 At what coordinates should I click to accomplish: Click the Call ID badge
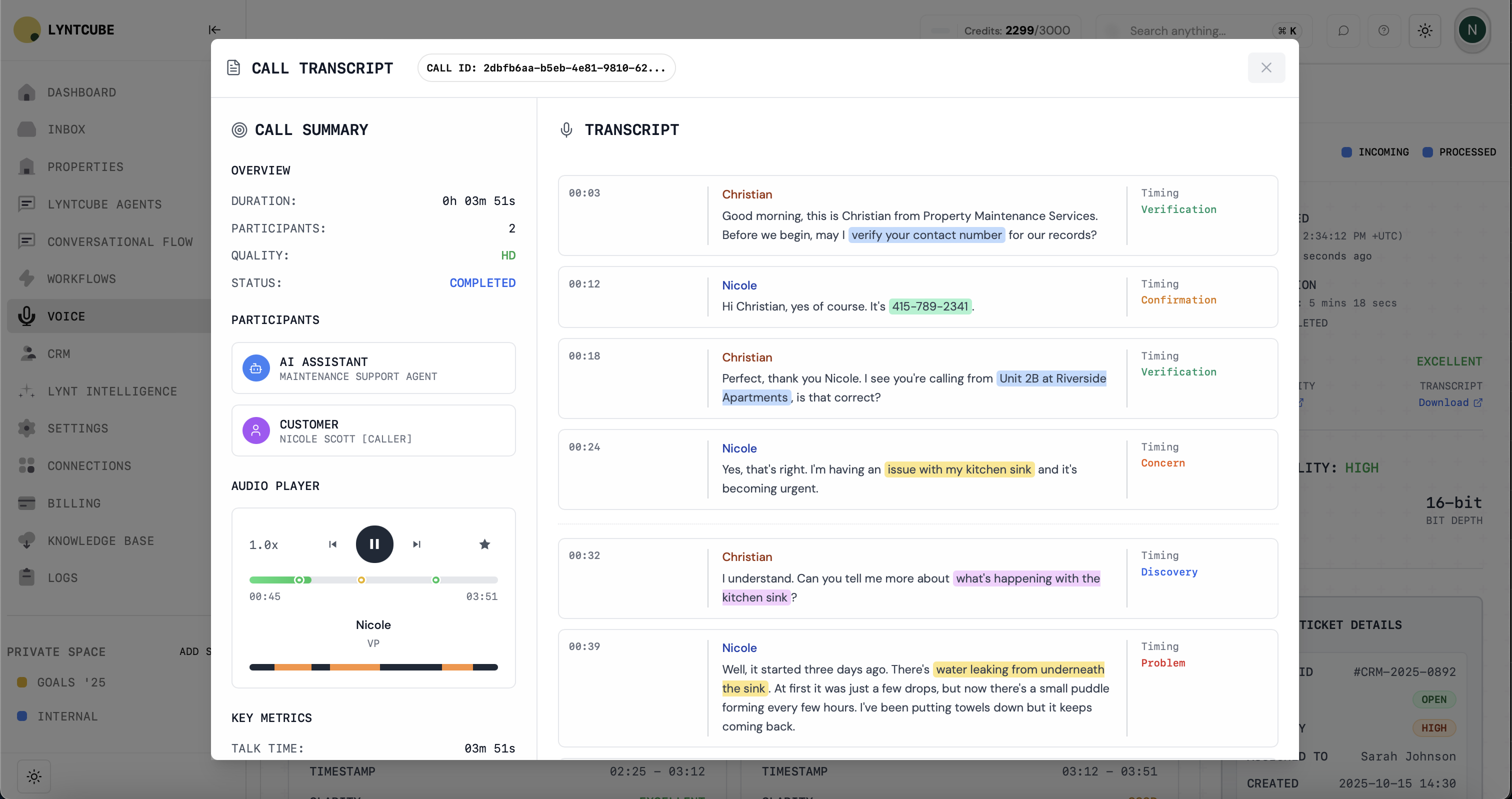pyautogui.click(x=546, y=67)
